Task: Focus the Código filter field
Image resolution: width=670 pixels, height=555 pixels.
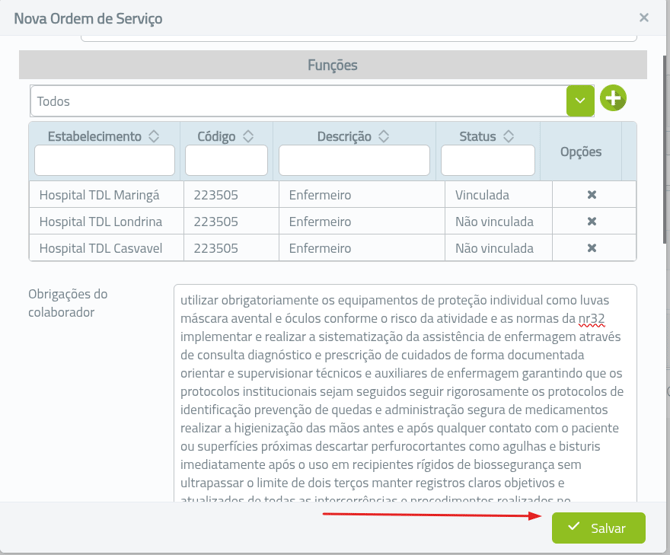Action: [226, 160]
